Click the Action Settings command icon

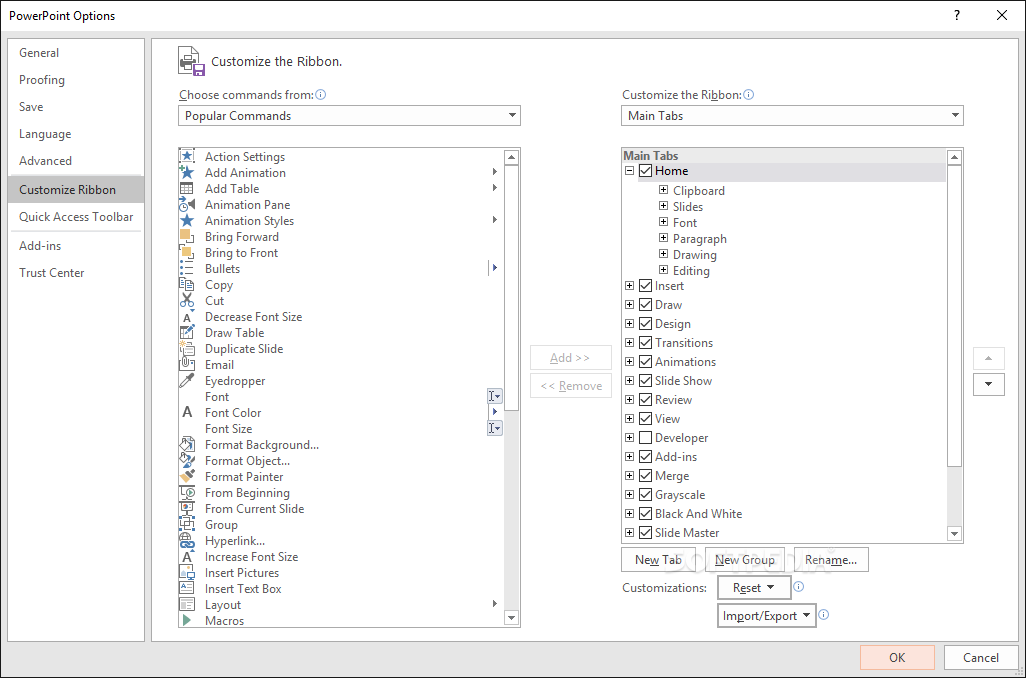pos(187,156)
